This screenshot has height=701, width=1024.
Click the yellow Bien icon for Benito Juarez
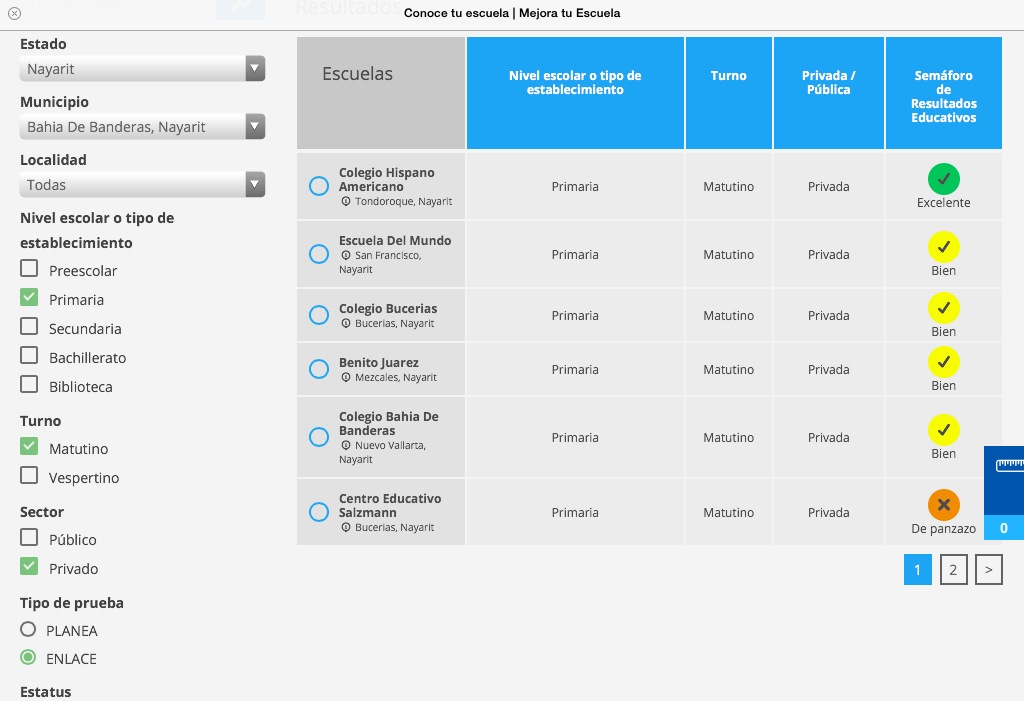coord(943,362)
